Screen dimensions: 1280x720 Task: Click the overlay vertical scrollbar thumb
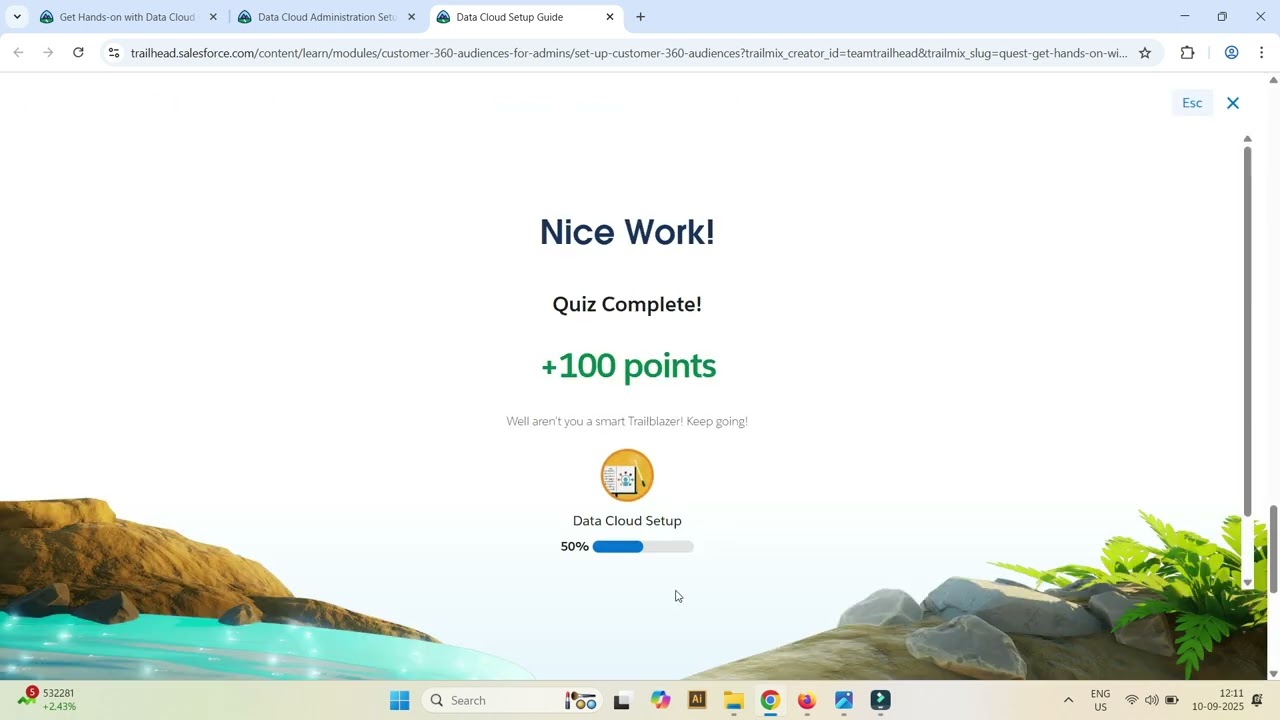pos(1247,330)
